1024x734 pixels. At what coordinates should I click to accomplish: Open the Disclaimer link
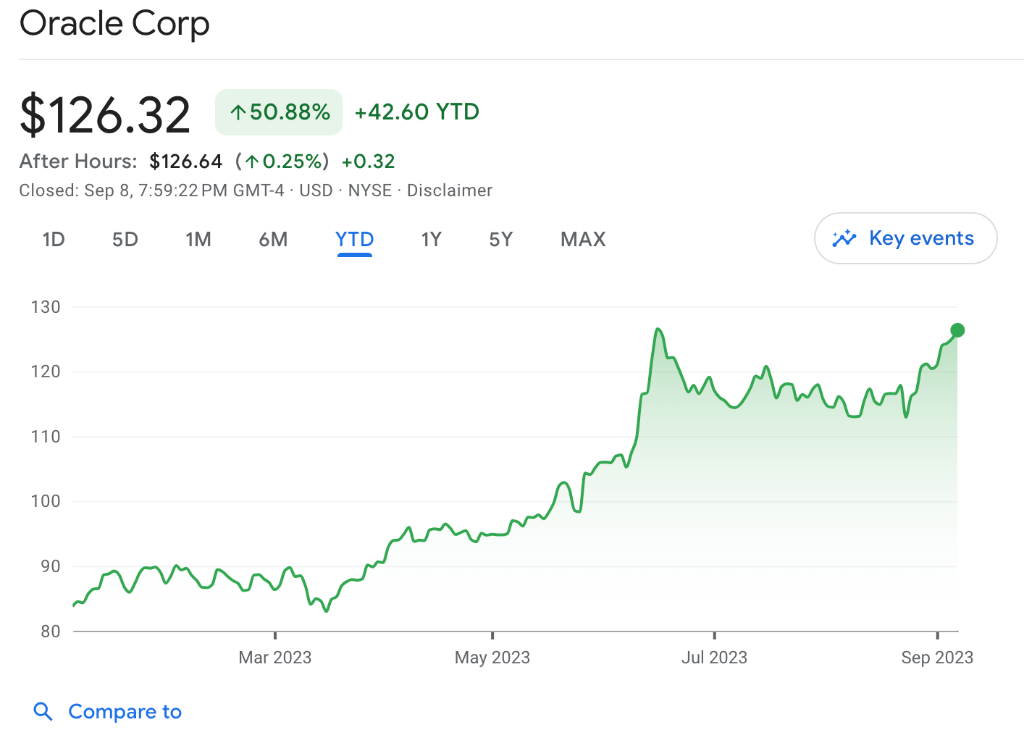point(449,190)
